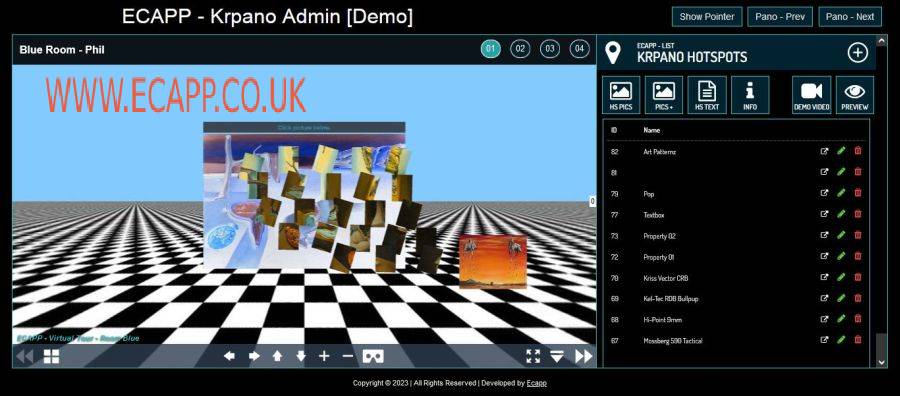Open the HS PICS hotspot tool
The image size is (900, 396).
tap(620, 95)
